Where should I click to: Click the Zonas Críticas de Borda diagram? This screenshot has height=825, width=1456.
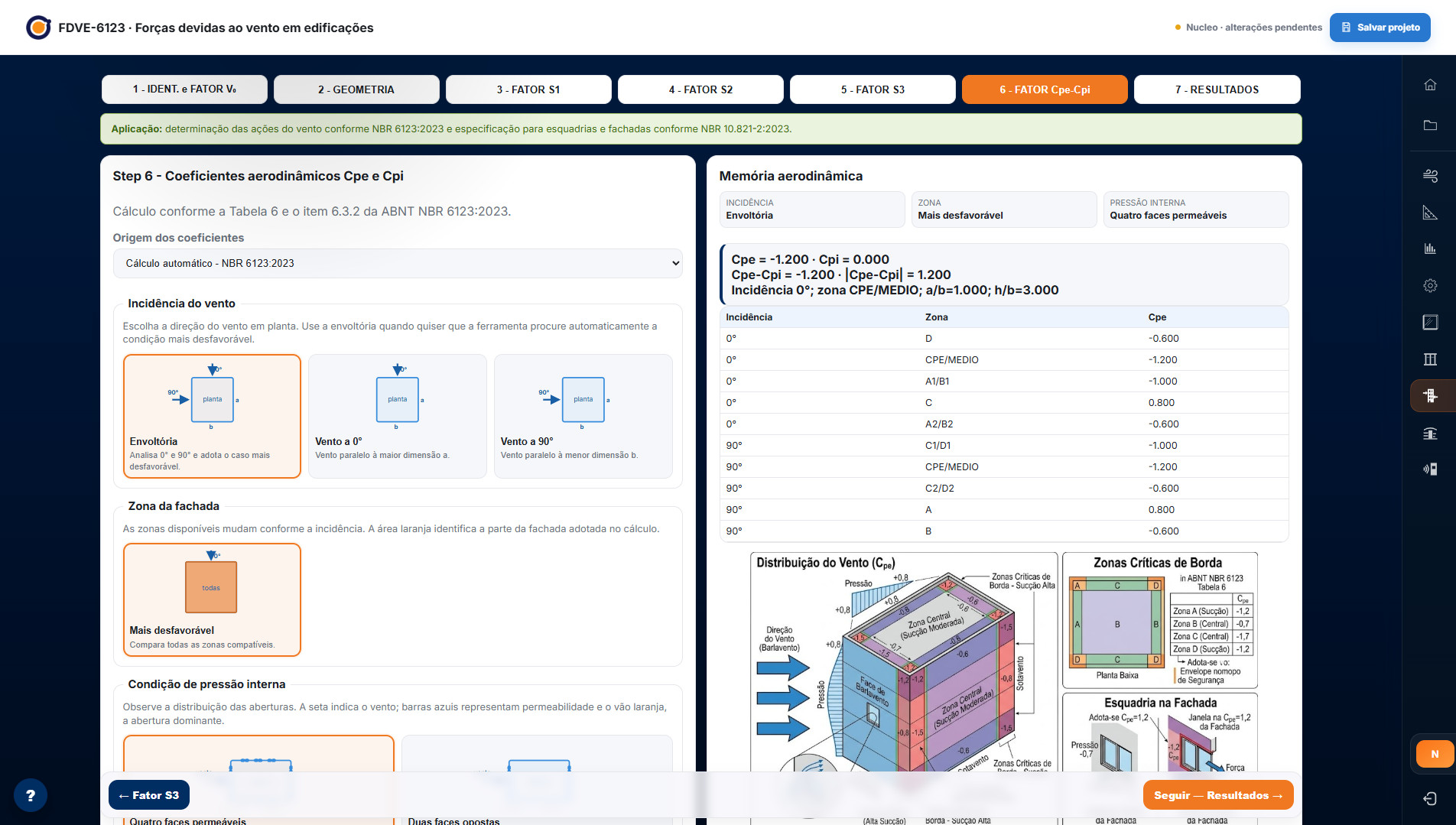coord(1159,620)
